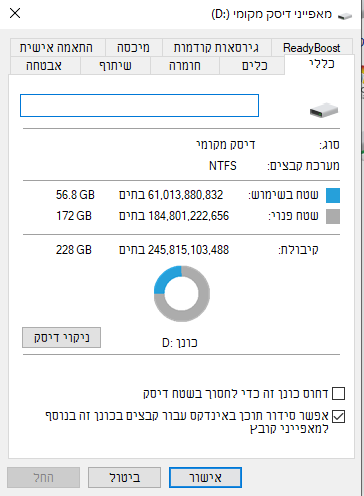Viewport: 364px width, 496px height.
Task: Open the גירסאות קודמות tab
Action: click(x=216, y=48)
